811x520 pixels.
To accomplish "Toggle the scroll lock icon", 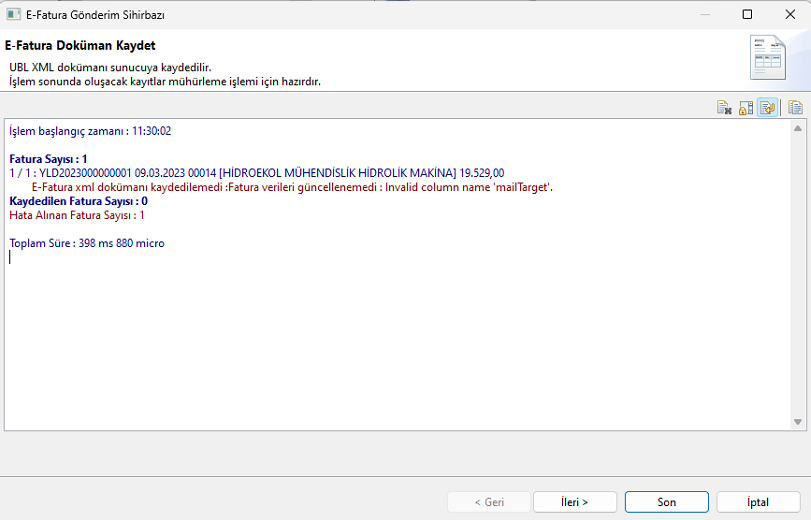I will click(746, 108).
